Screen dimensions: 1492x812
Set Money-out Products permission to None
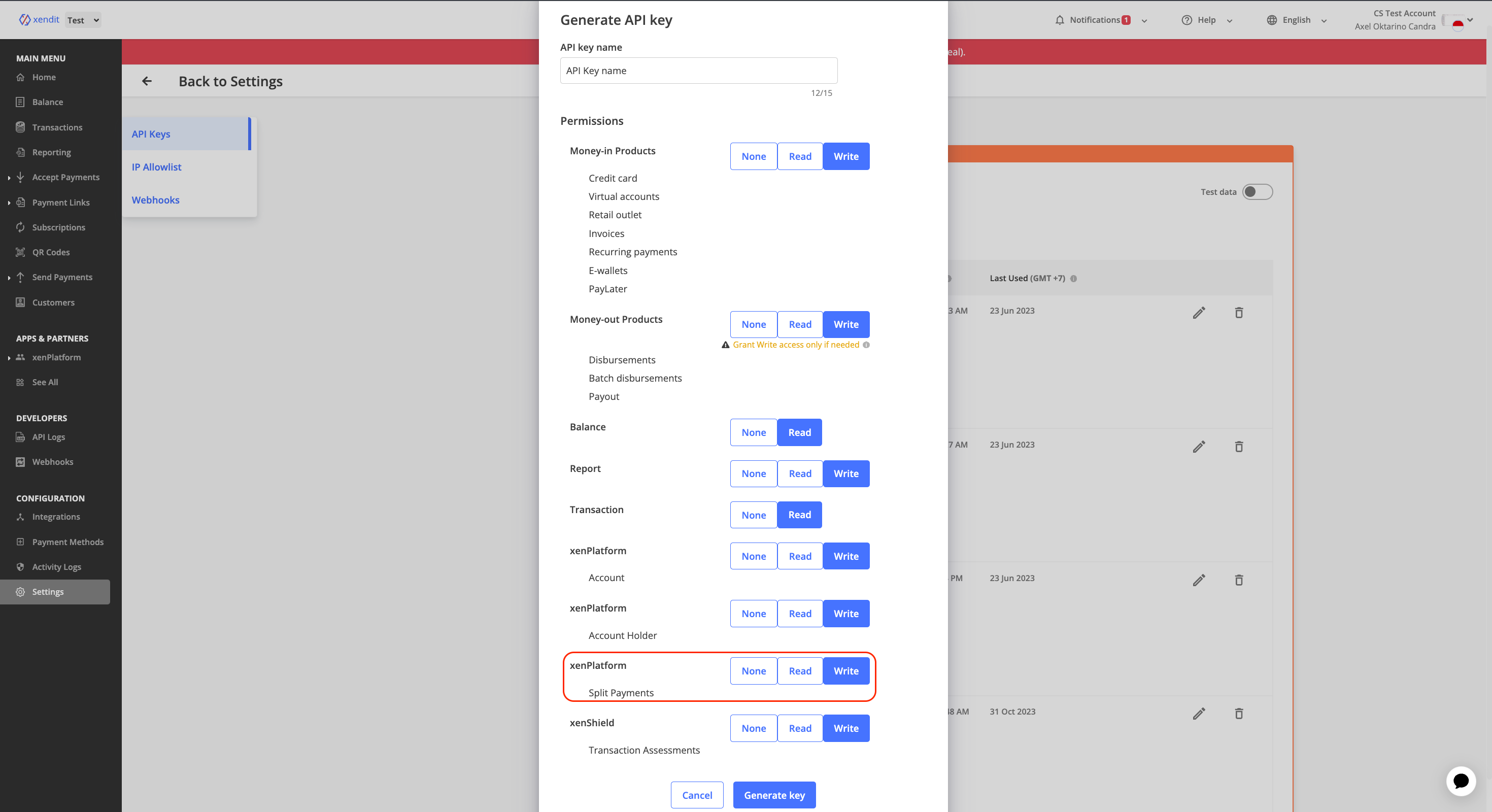click(754, 324)
